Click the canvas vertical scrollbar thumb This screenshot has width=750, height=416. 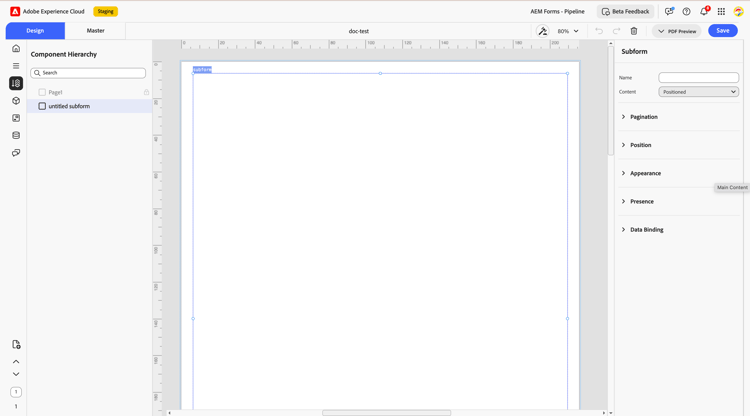[610, 100]
